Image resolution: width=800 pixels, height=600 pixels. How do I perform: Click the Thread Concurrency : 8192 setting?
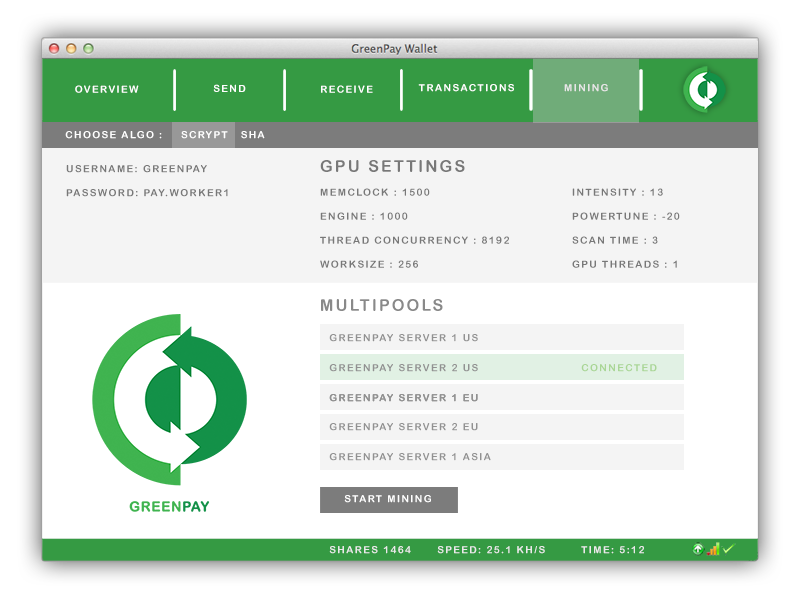tap(415, 240)
